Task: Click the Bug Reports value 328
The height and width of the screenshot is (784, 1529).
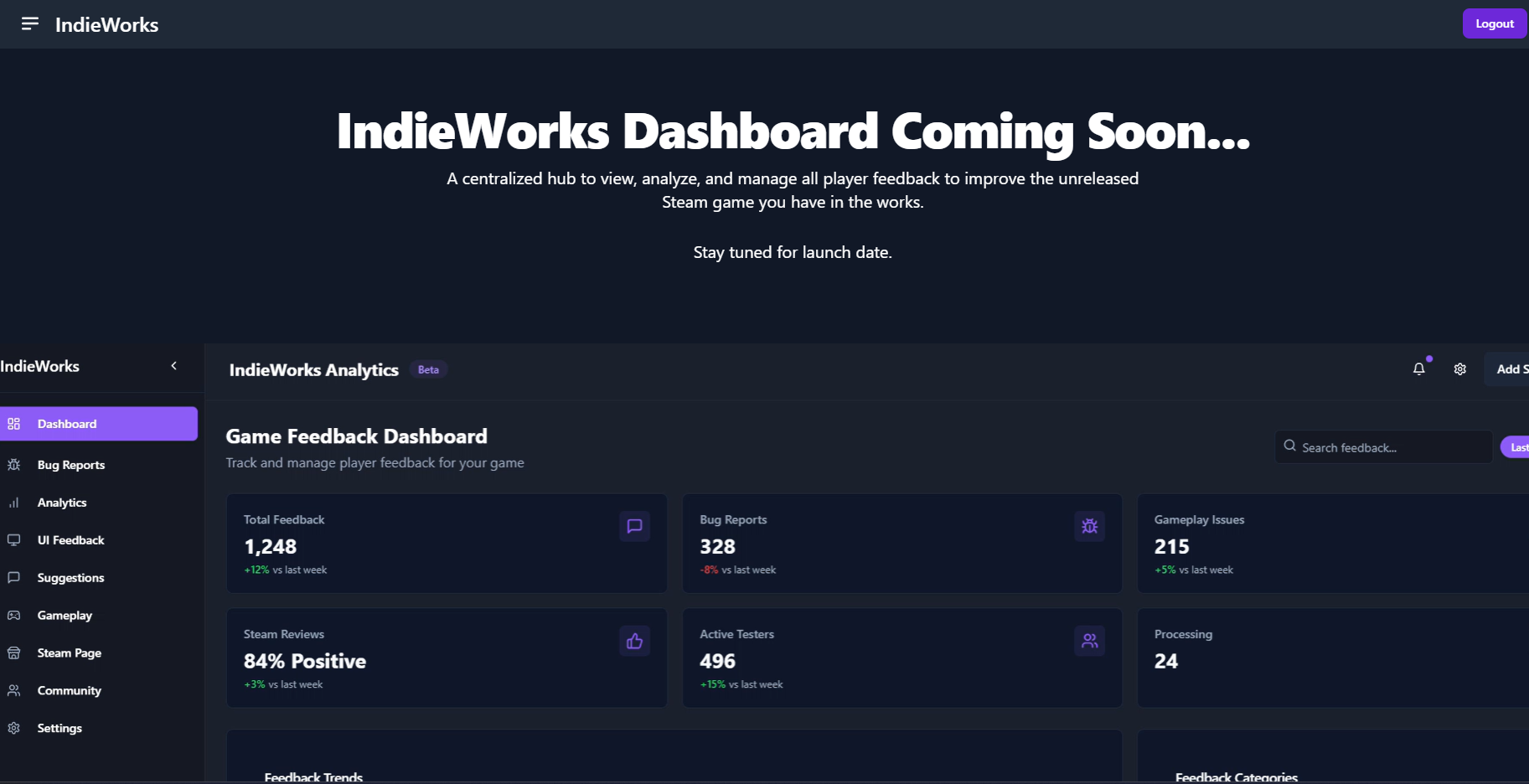Action: click(718, 547)
